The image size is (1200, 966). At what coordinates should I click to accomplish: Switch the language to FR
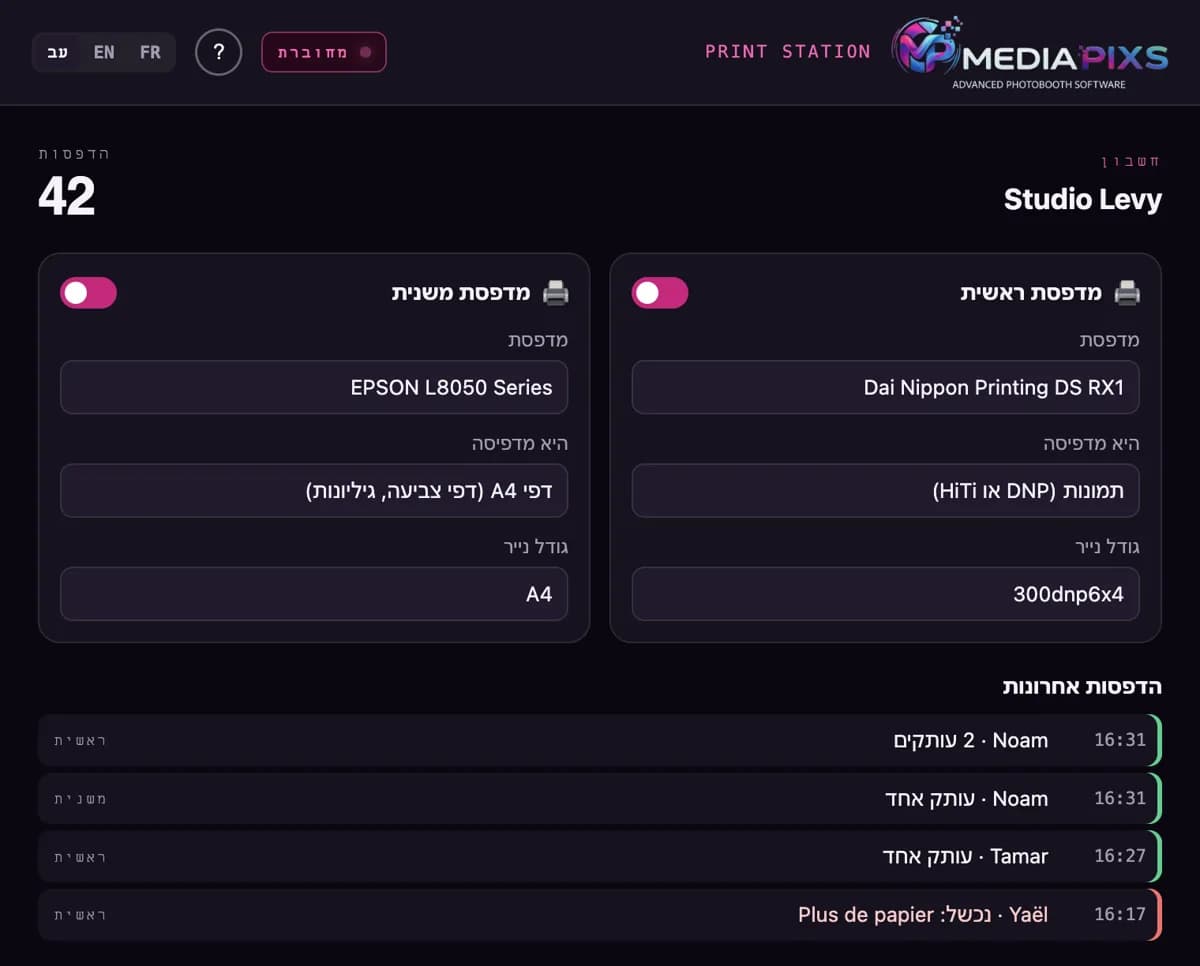click(150, 52)
